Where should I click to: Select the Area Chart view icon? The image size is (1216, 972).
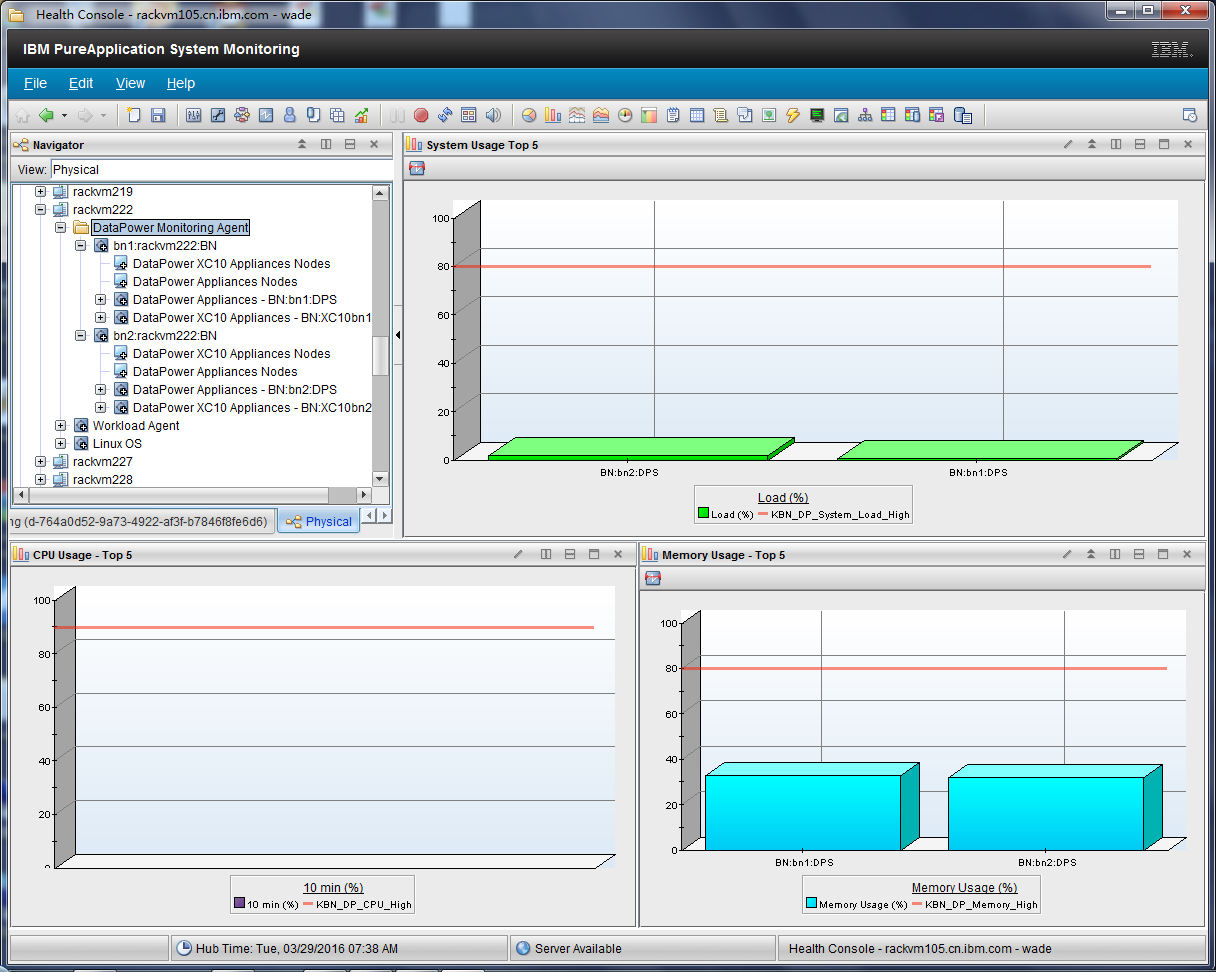click(x=601, y=115)
